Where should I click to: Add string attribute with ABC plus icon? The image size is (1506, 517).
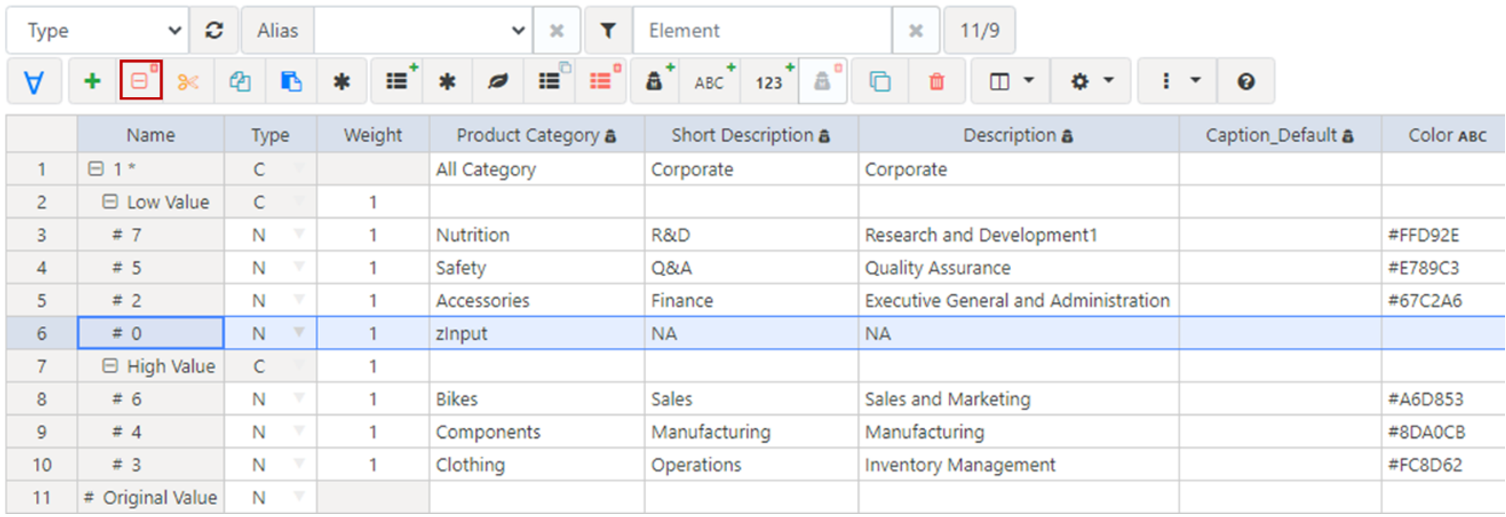[710, 82]
